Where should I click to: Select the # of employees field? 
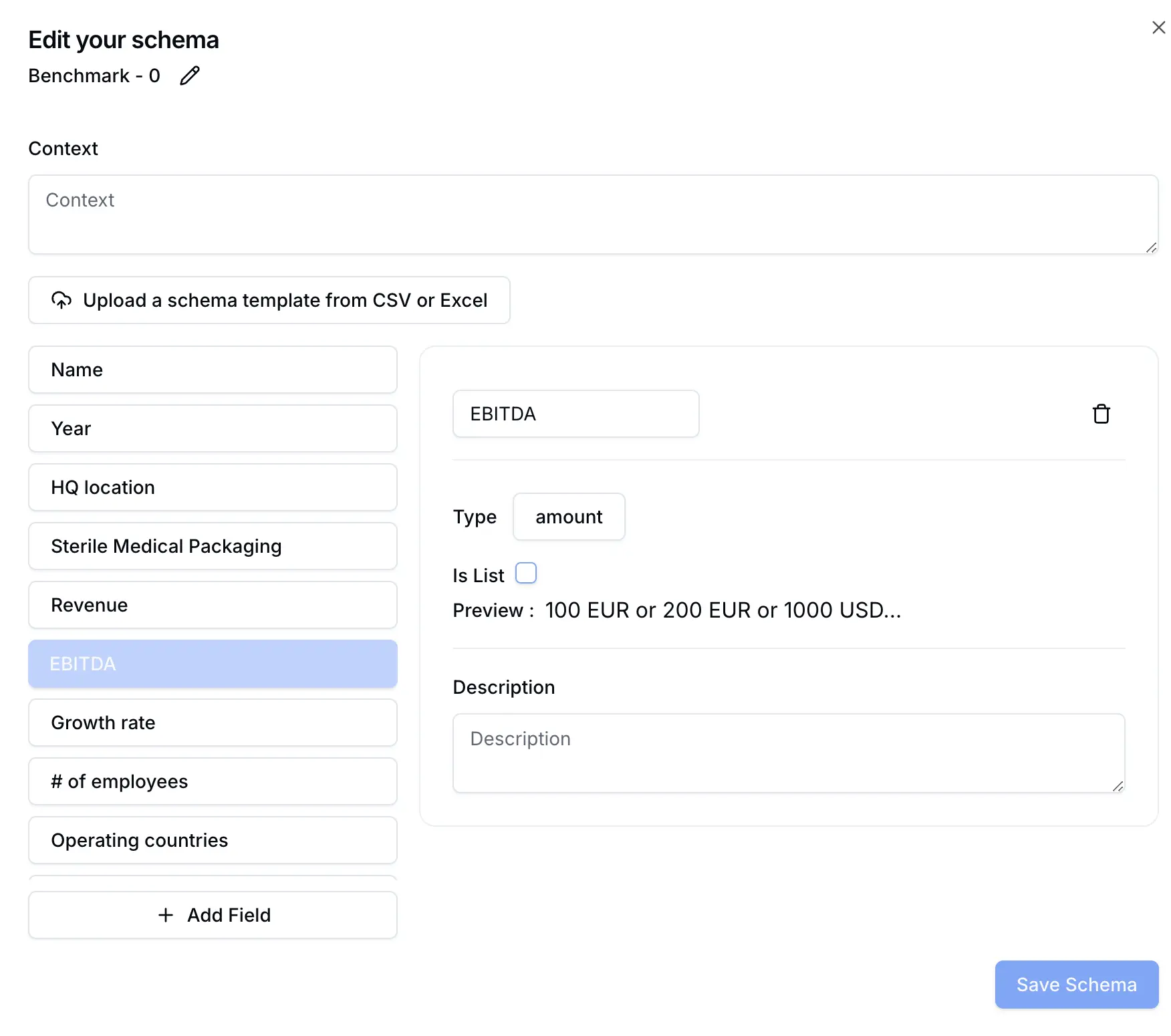pos(213,781)
